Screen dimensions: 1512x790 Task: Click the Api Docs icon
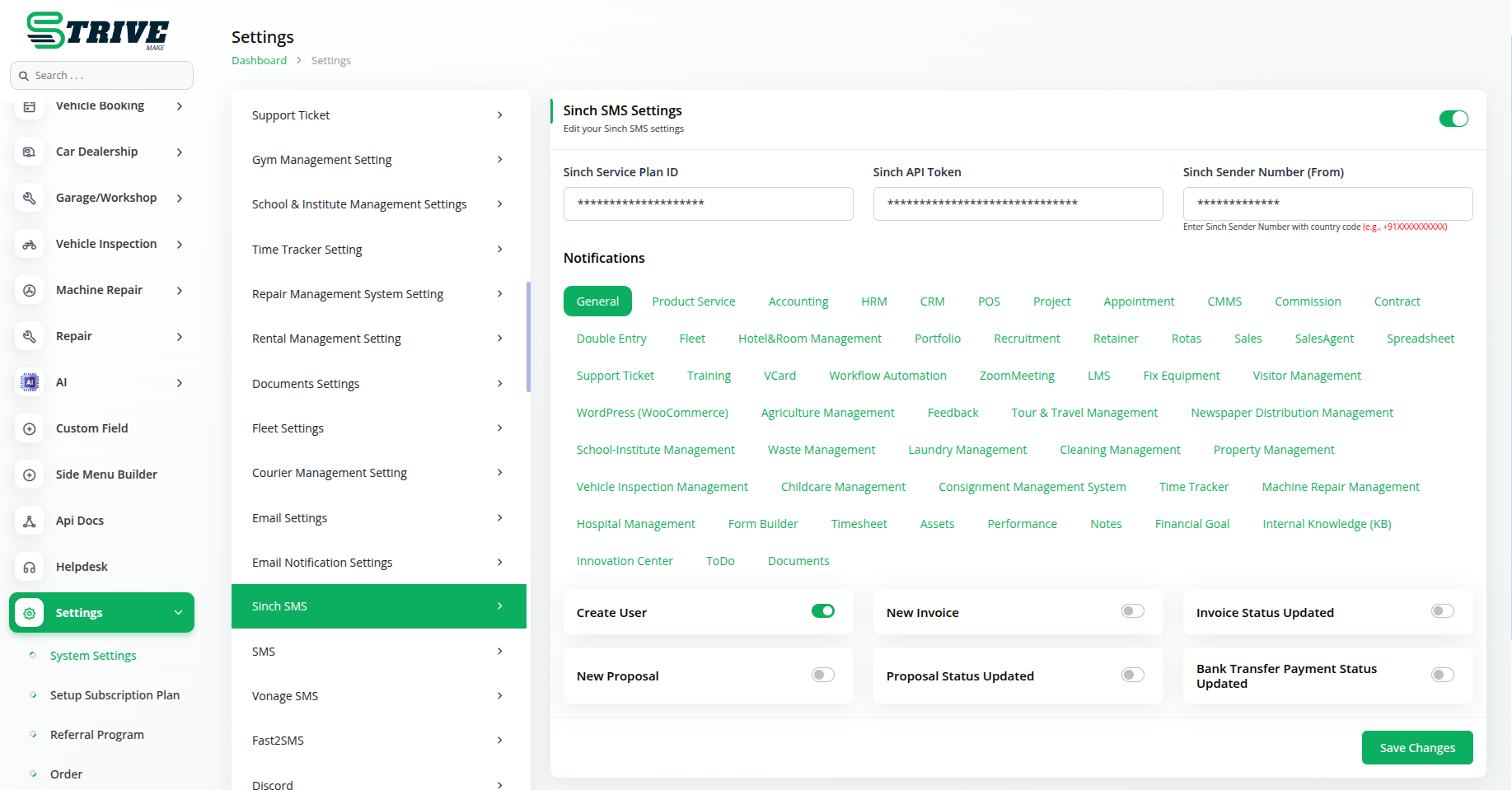(x=30, y=521)
